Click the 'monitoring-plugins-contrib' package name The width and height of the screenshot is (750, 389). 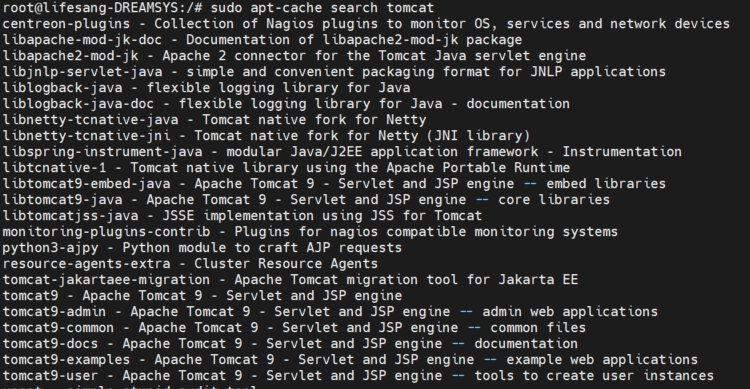[x=106, y=232]
